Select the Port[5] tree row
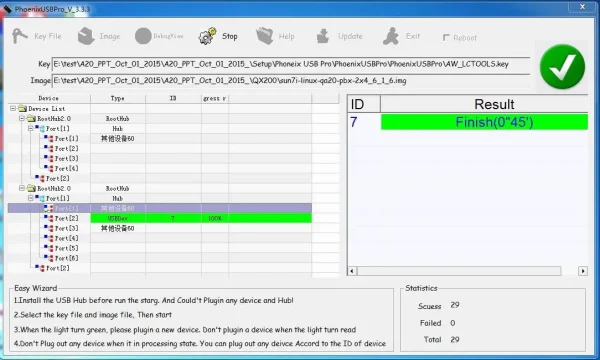Screen dimensions: 600x360 (x=160, y=248)
